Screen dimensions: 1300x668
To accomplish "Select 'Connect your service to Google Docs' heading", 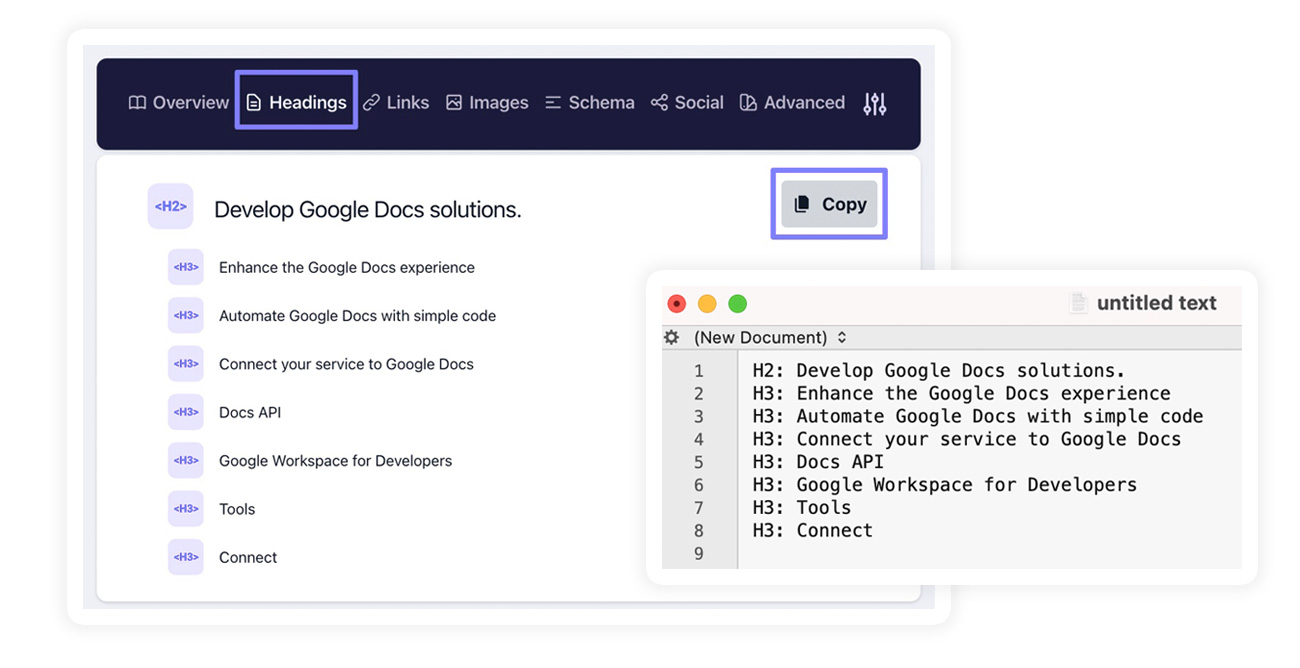I will 346,364.
